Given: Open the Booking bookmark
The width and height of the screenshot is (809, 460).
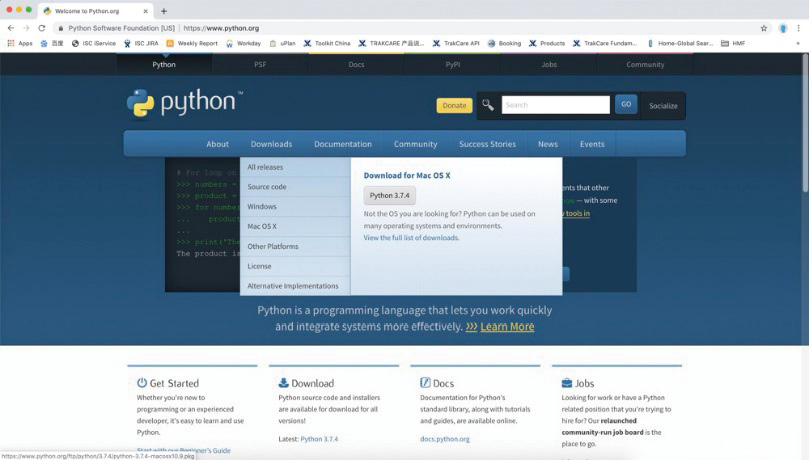Looking at the screenshot, I should click(x=504, y=43).
